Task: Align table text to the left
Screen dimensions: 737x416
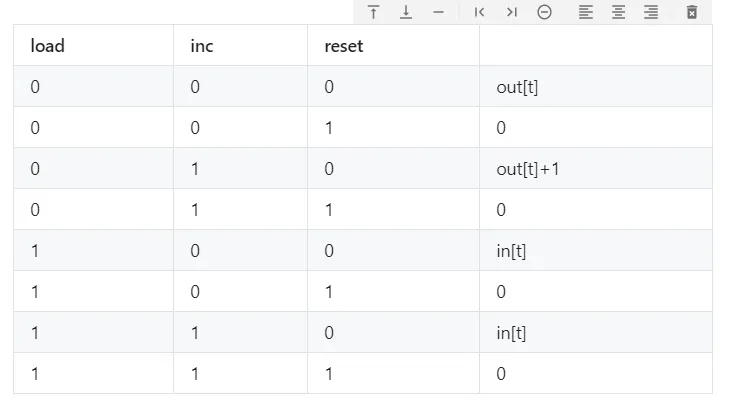Action: point(586,12)
